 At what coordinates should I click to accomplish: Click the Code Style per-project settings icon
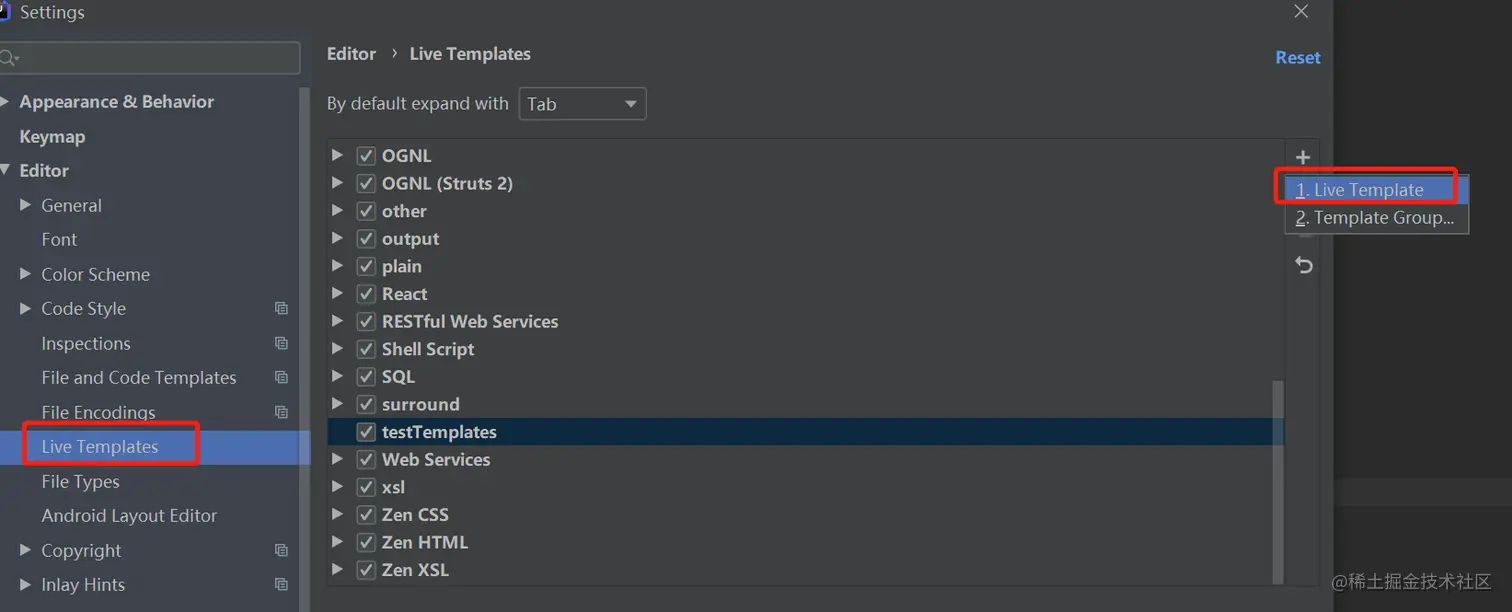[x=281, y=309]
